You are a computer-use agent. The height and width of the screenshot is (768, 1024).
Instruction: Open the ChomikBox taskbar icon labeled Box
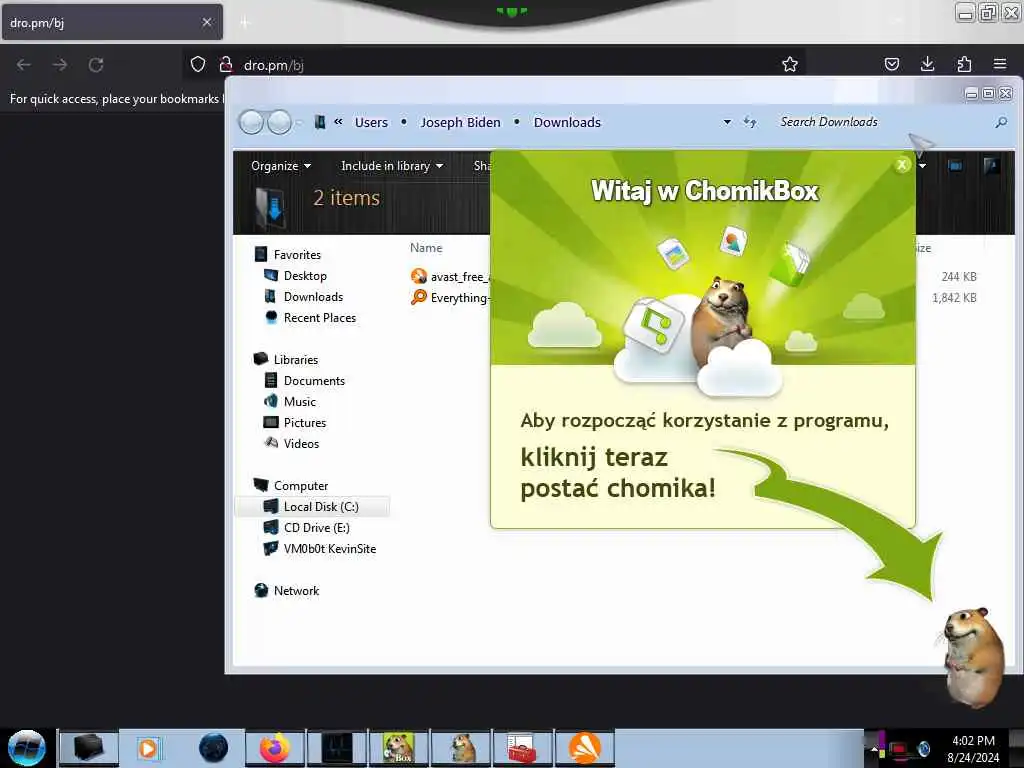pos(398,748)
